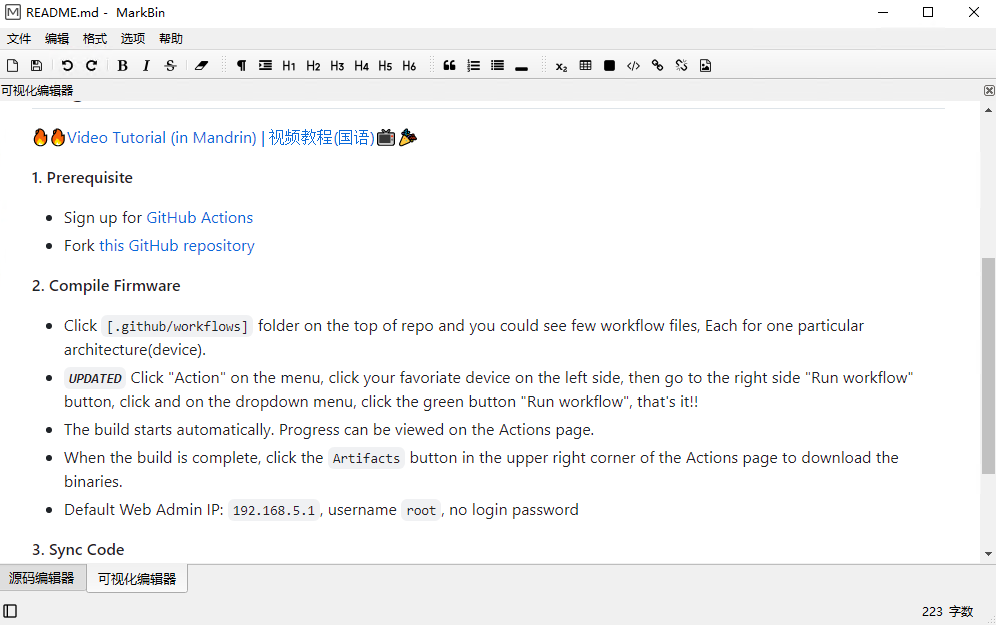Insert inline code with the angle-bracket icon

point(633,65)
